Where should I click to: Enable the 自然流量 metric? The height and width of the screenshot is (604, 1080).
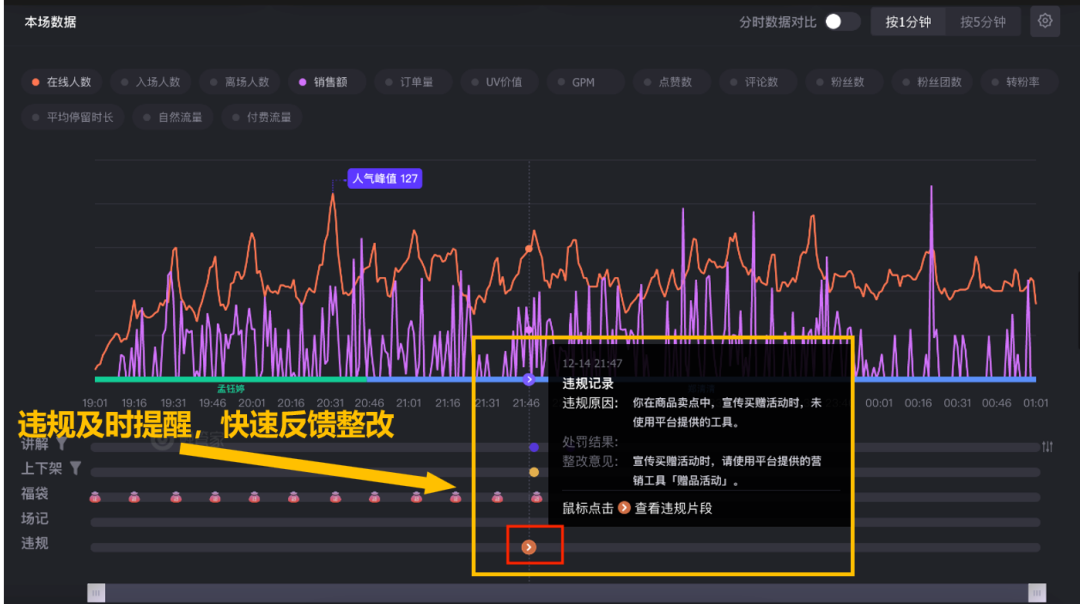click(174, 117)
